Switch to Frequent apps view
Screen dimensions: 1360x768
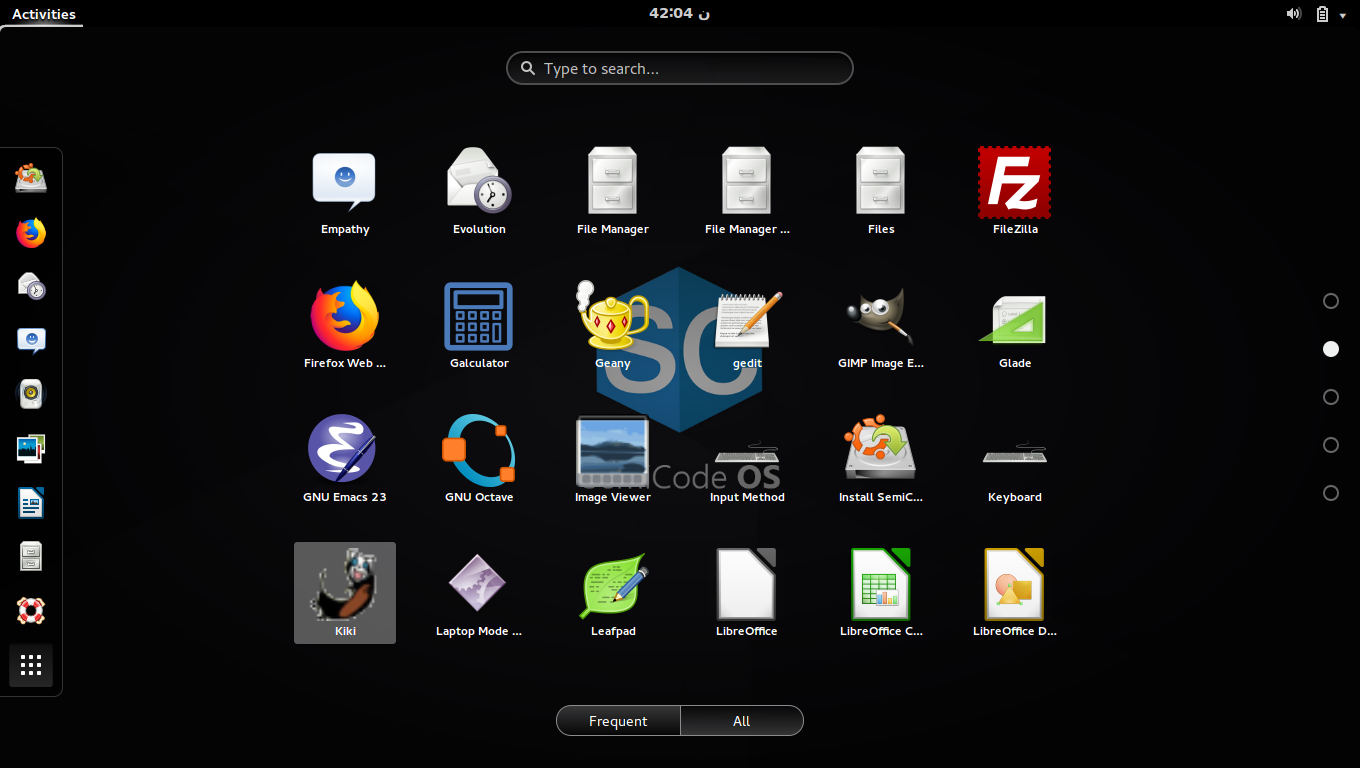click(618, 721)
